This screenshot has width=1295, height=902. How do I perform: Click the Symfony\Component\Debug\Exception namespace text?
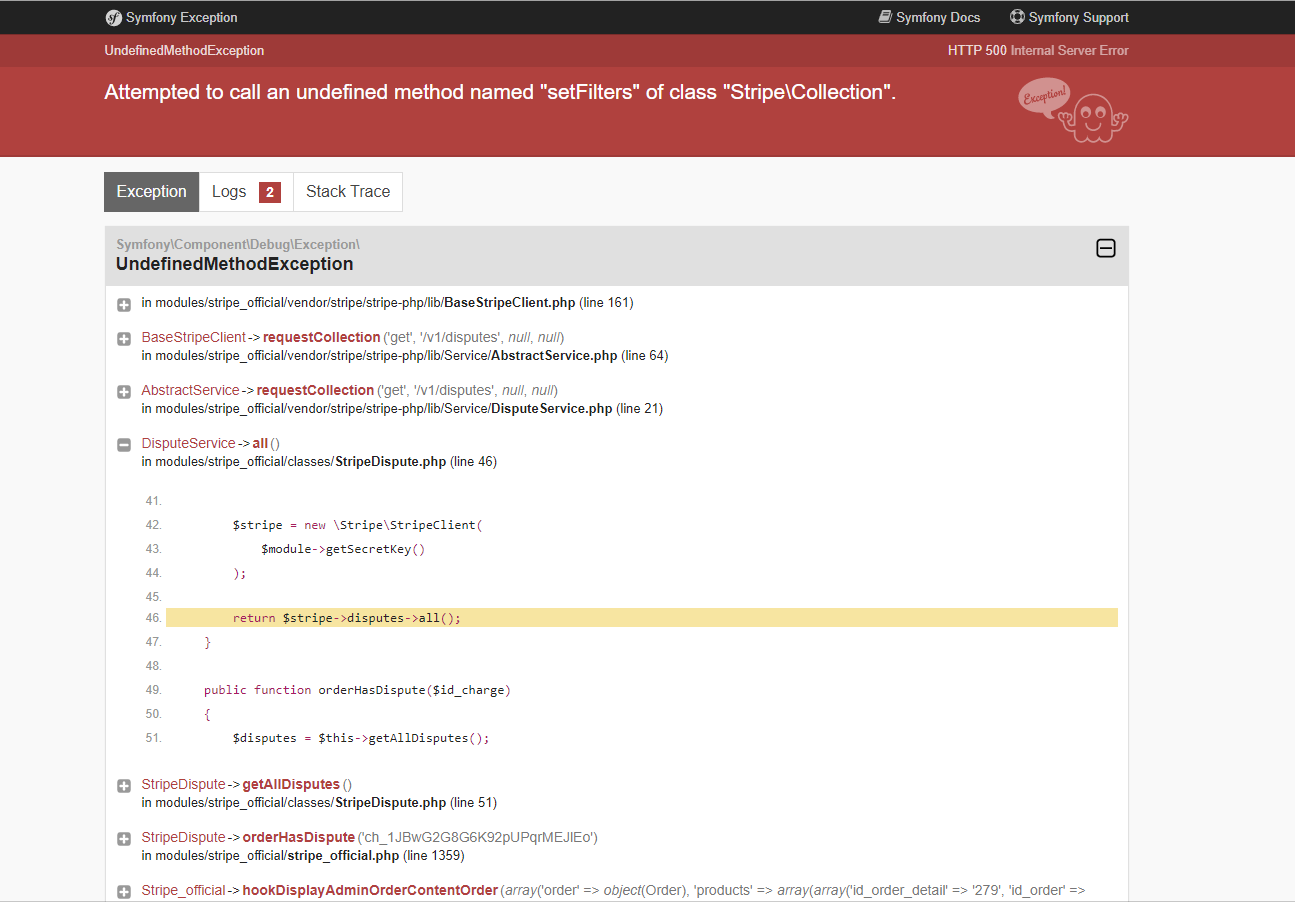click(x=238, y=244)
